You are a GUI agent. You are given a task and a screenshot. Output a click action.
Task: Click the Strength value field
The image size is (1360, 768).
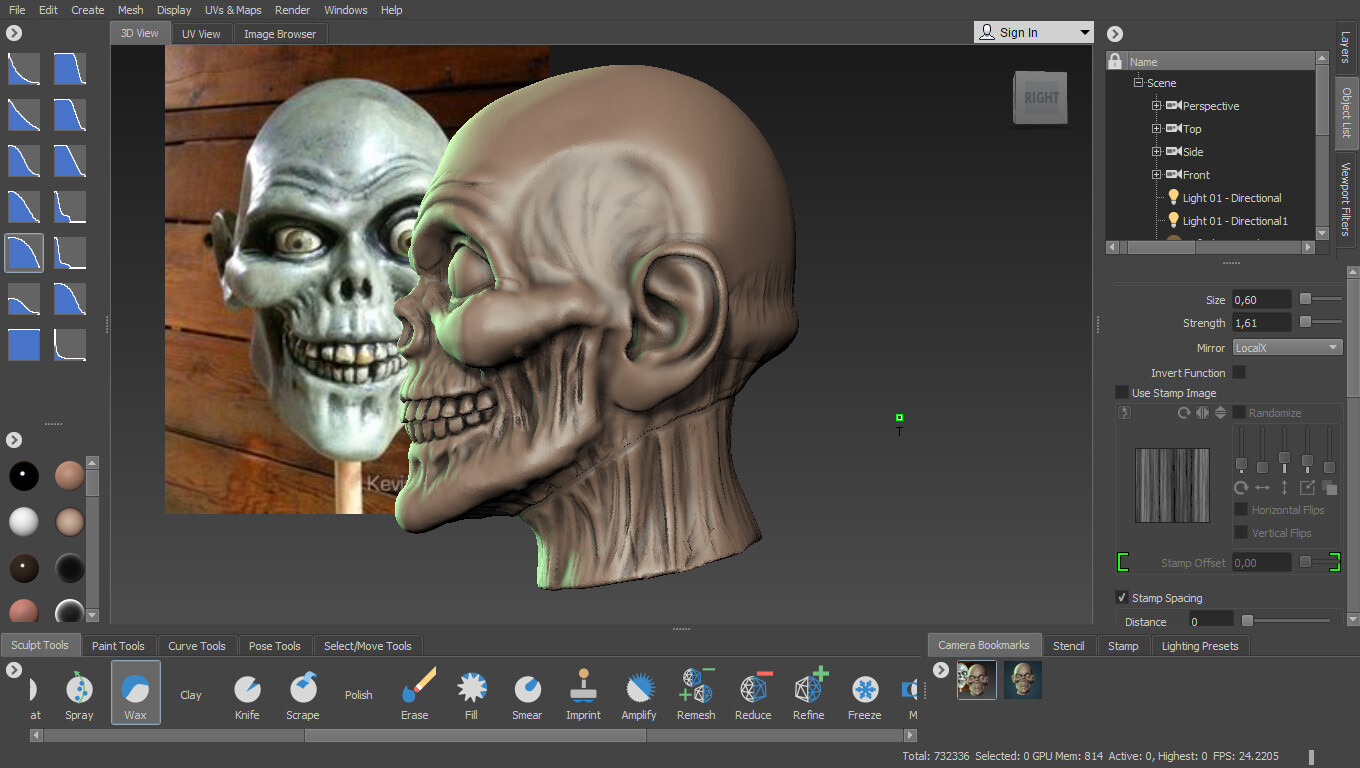(1261, 323)
